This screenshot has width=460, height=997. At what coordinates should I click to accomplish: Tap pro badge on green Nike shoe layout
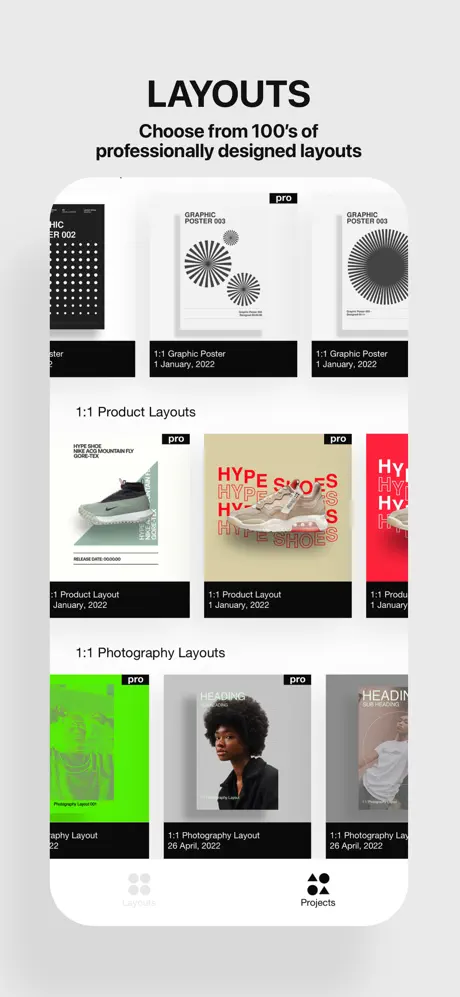(176, 439)
